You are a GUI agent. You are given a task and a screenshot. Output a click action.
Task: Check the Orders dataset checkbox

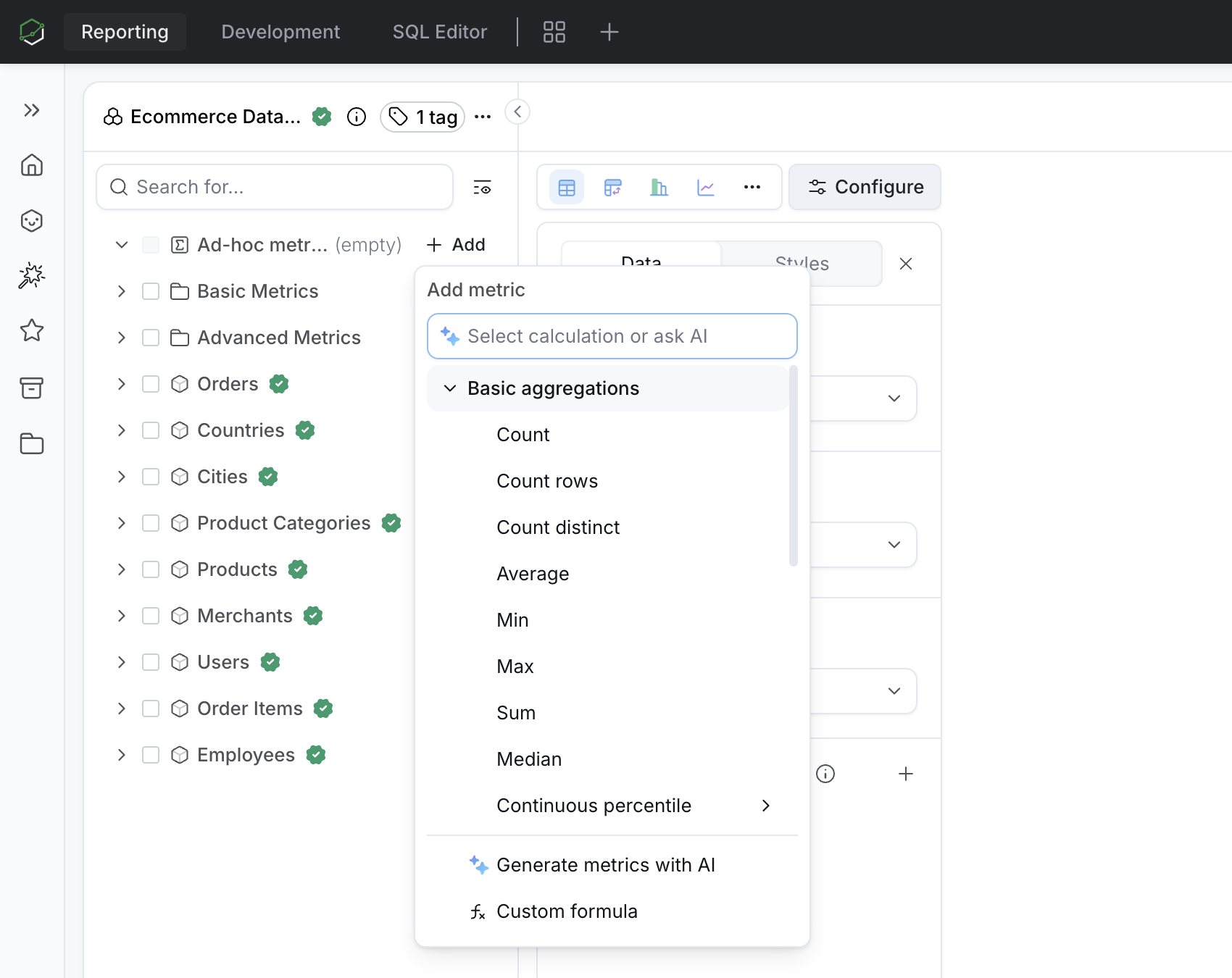(x=151, y=384)
